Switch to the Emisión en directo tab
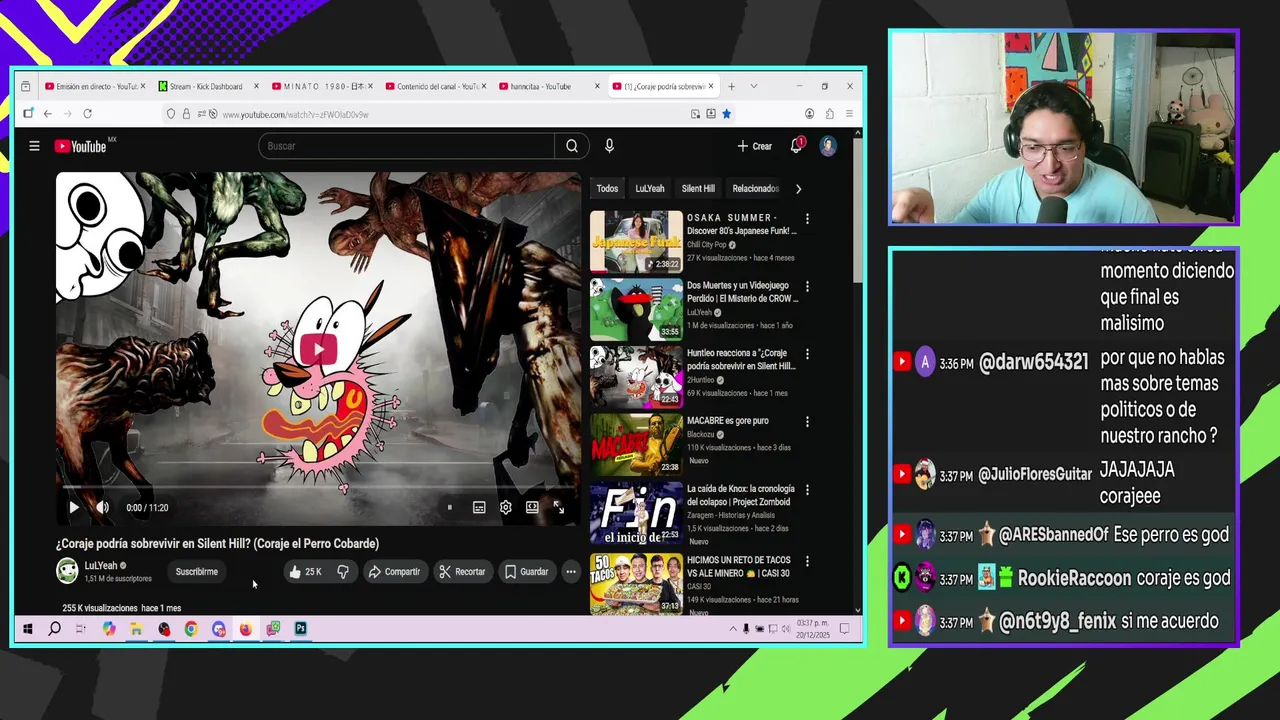This screenshot has width=1280, height=720. (x=93, y=87)
